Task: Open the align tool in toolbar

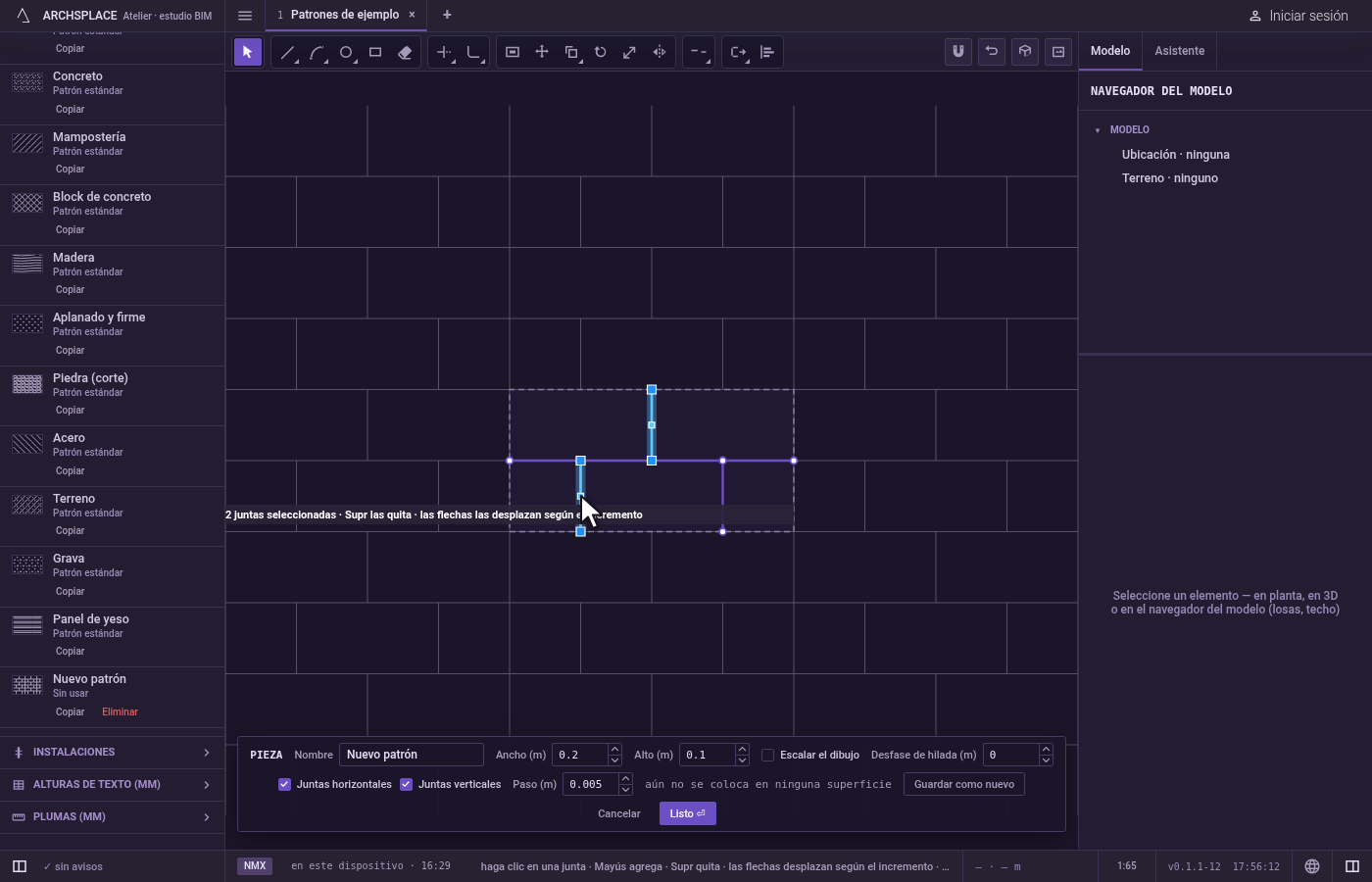Action: coord(767,52)
